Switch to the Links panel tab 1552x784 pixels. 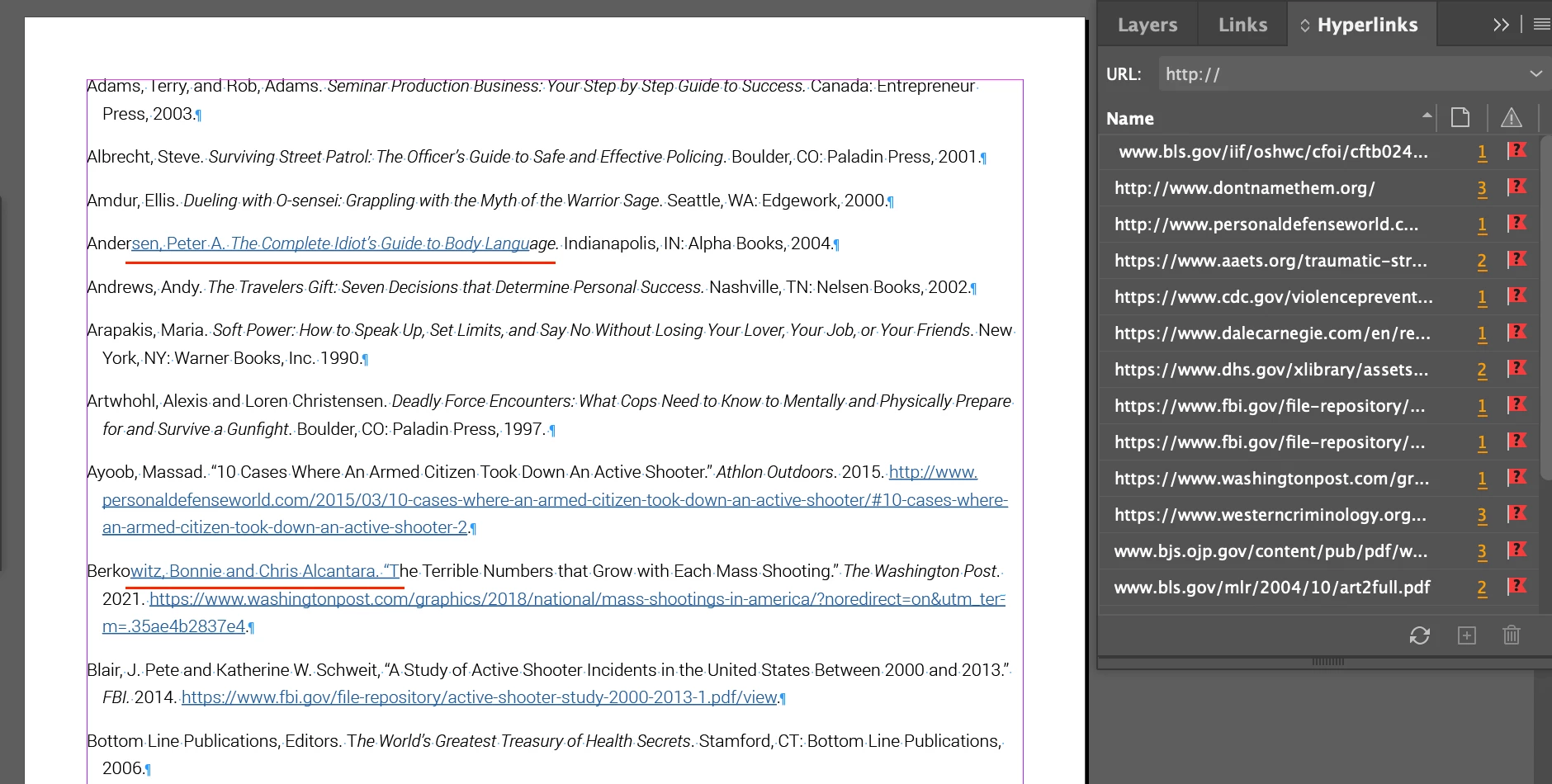[x=1242, y=25]
